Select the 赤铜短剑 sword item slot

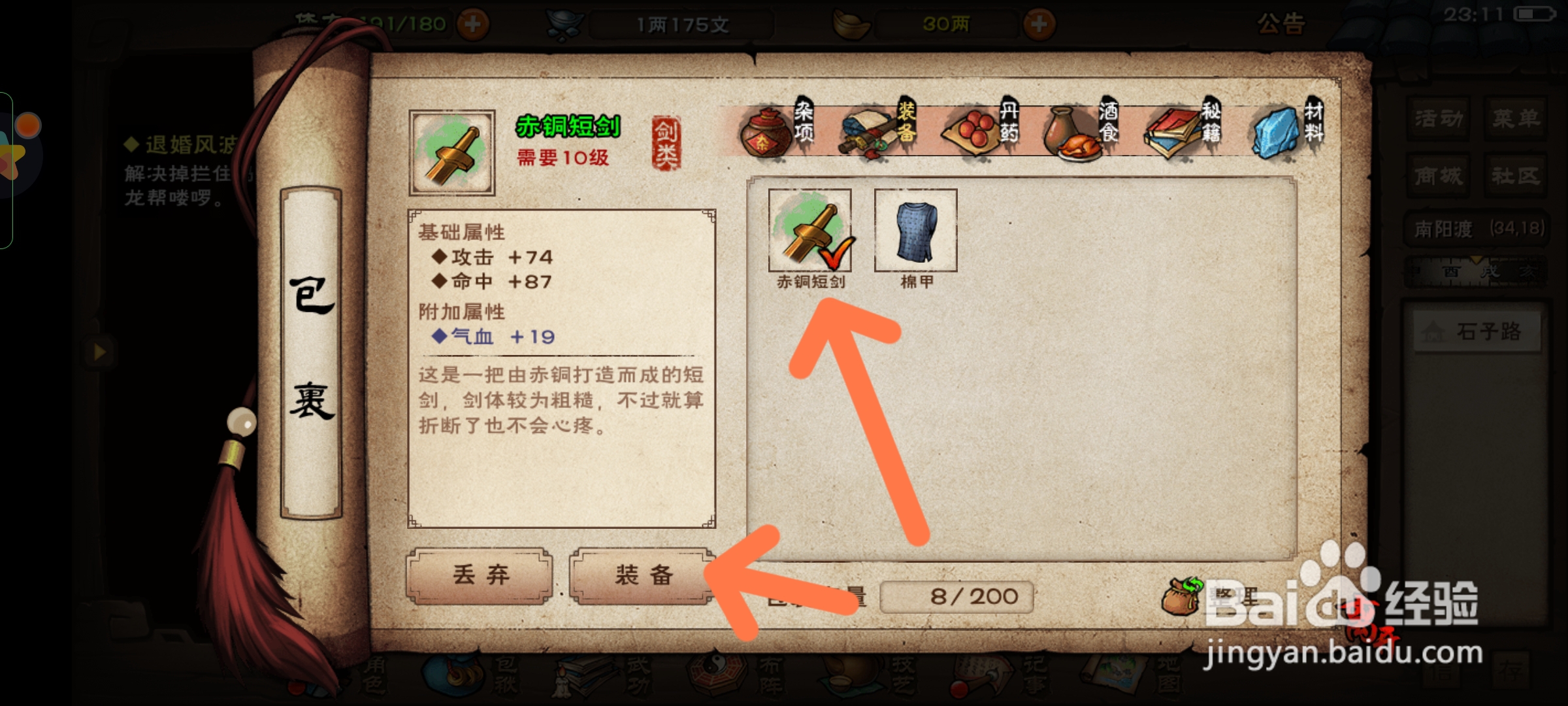pos(810,230)
